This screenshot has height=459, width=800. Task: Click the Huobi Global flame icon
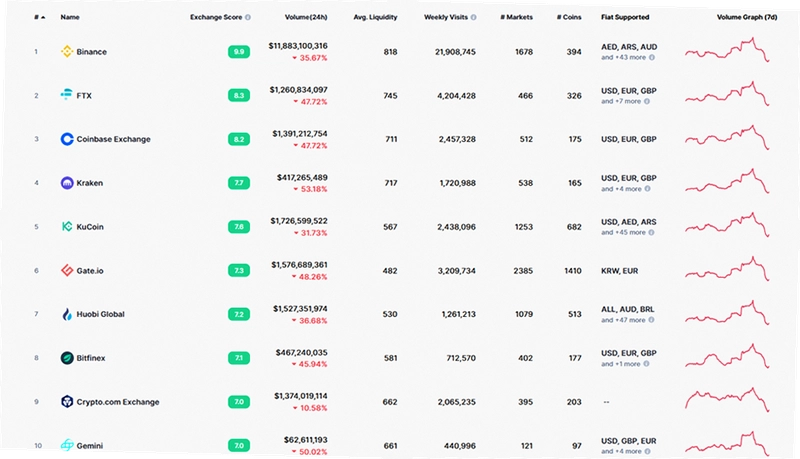click(x=67, y=314)
